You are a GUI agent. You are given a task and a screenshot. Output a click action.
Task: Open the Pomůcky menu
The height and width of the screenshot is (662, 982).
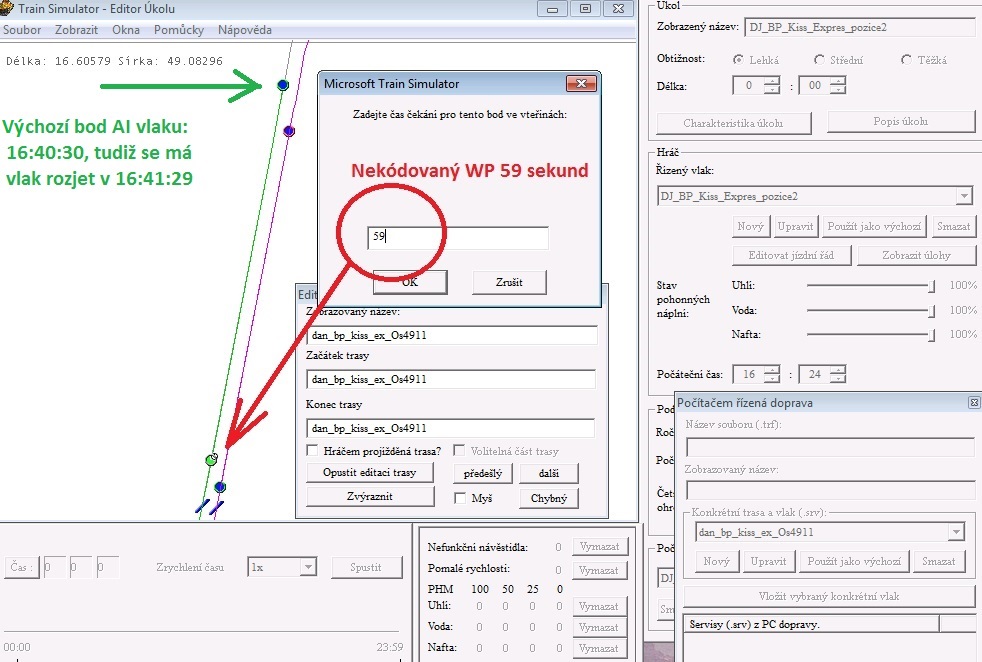[x=178, y=30]
